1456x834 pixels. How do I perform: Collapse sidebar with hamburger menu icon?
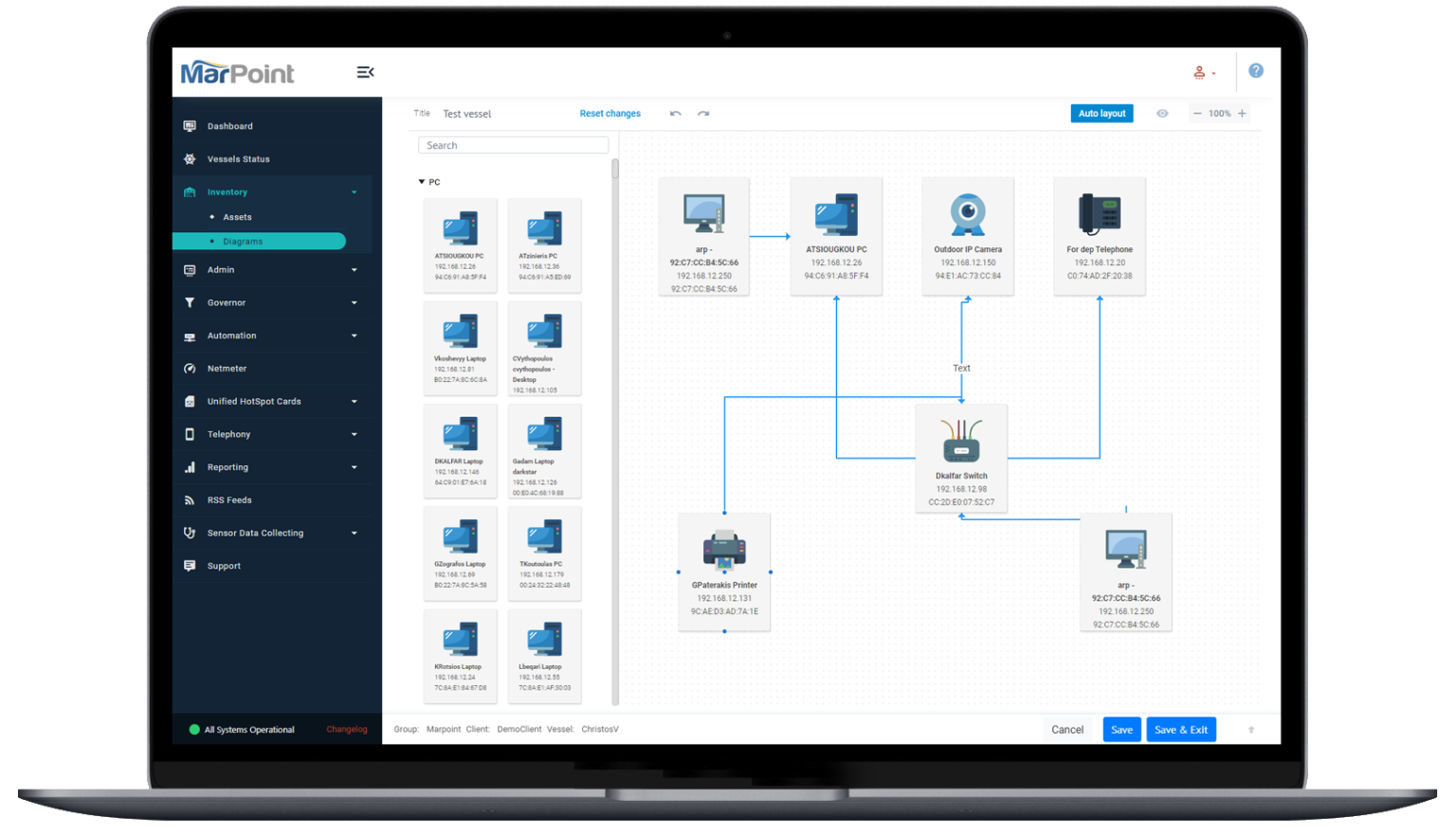click(x=365, y=72)
